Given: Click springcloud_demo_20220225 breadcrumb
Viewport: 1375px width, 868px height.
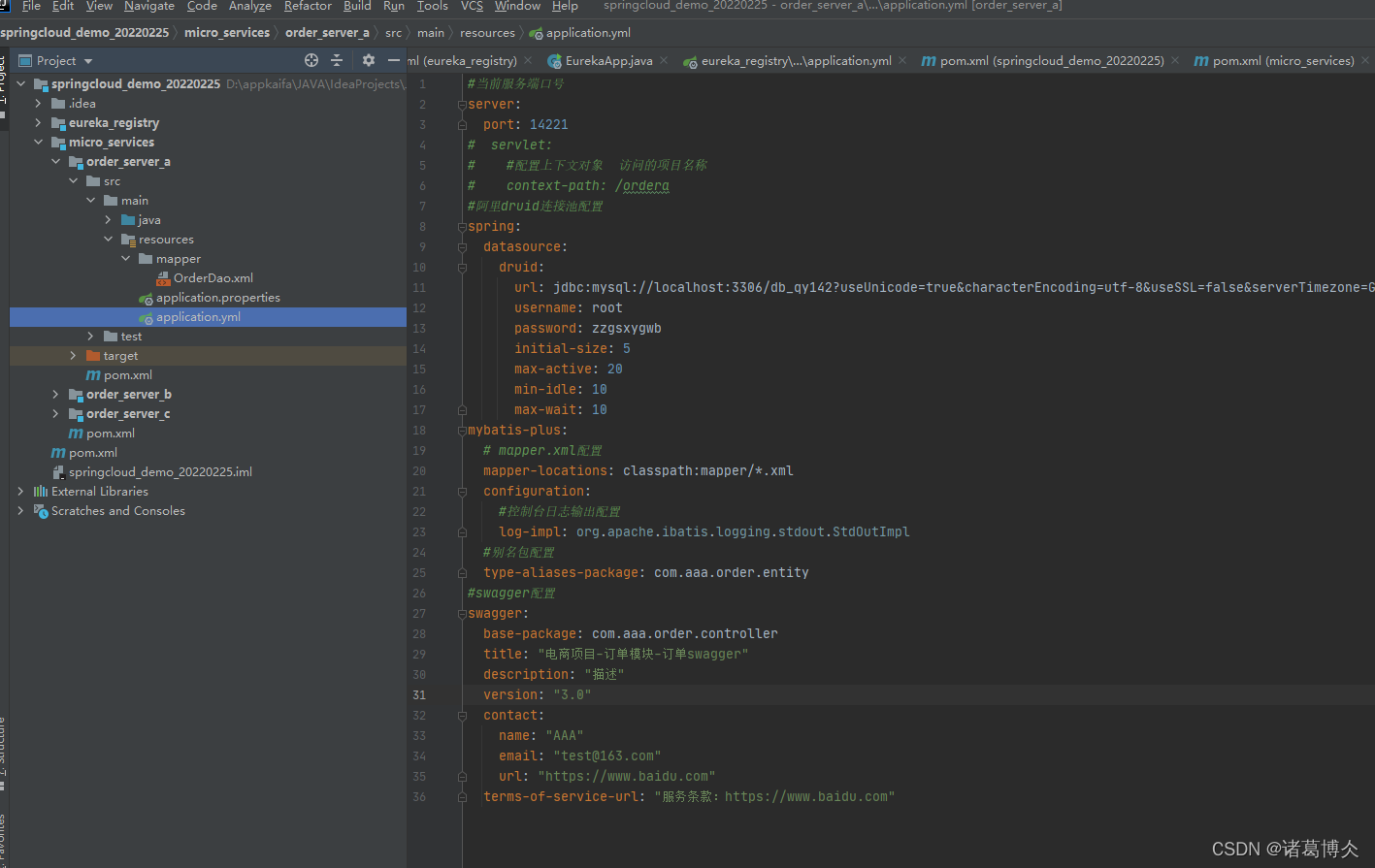Looking at the screenshot, I should coord(84,33).
